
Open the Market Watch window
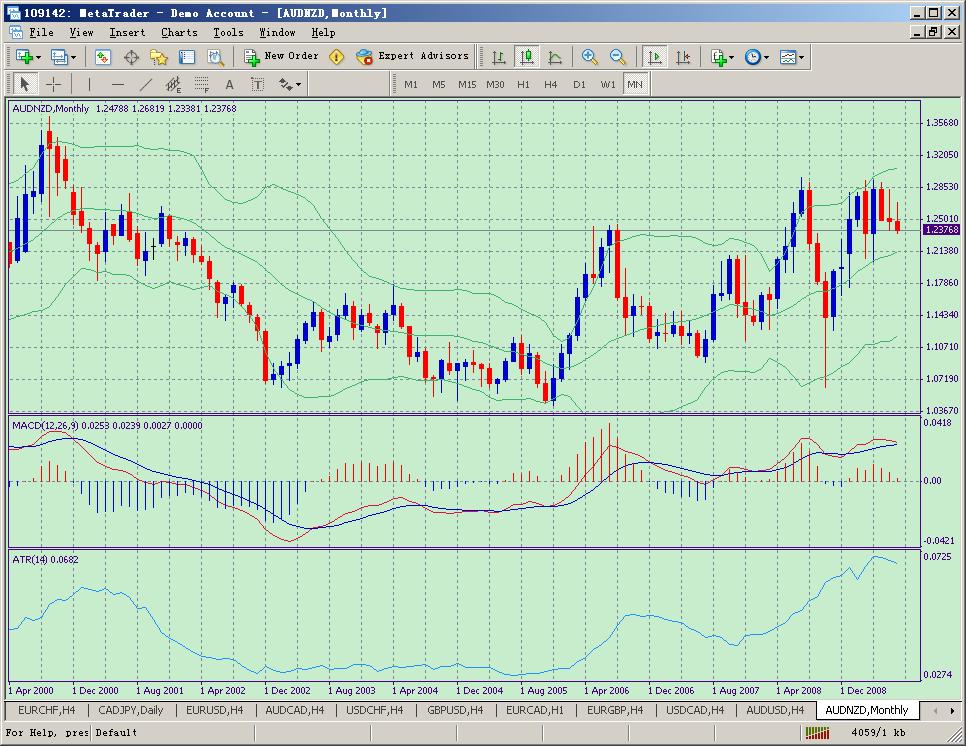103,57
